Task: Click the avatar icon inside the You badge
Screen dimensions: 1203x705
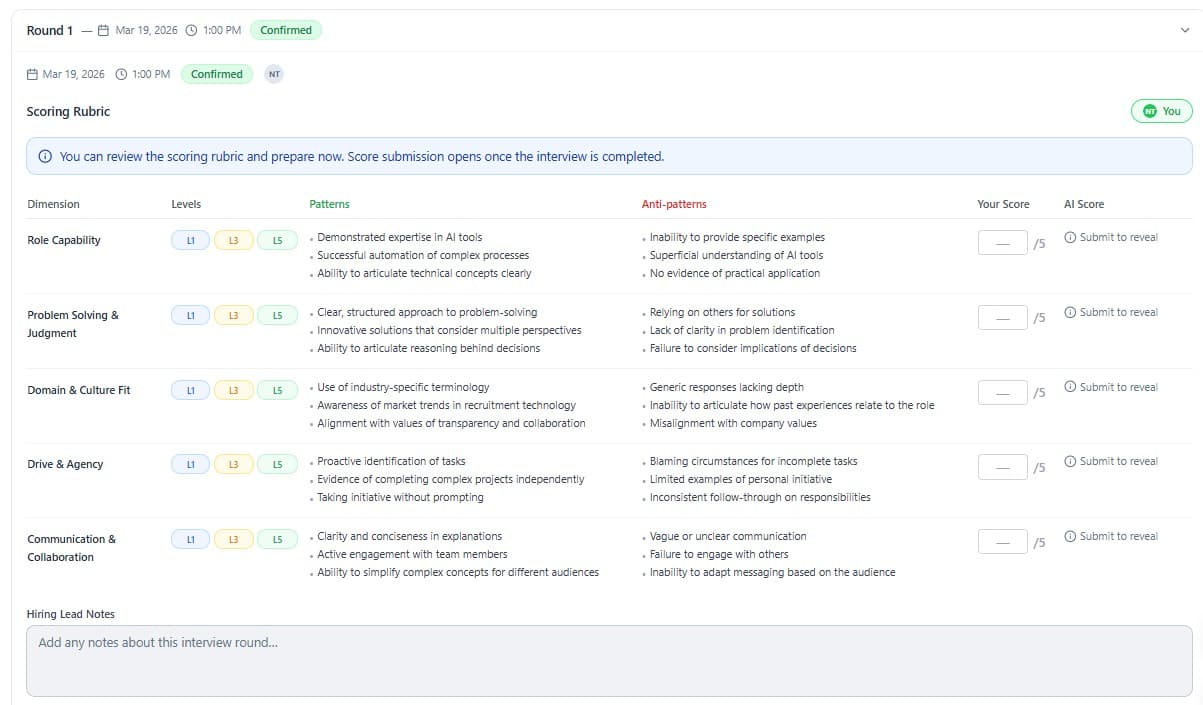Action: tap(1148, 111)
